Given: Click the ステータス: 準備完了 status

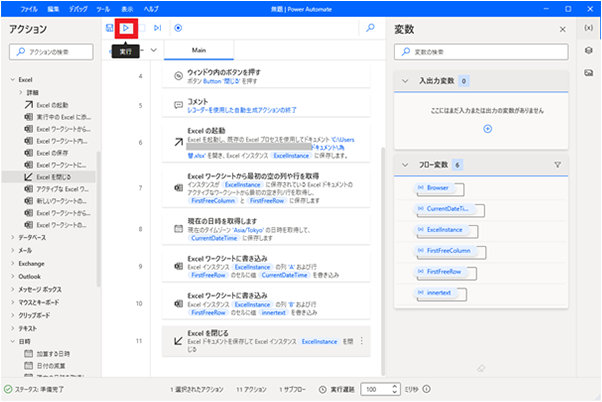Looking at the screenshot, I should [x=34, y=389].
